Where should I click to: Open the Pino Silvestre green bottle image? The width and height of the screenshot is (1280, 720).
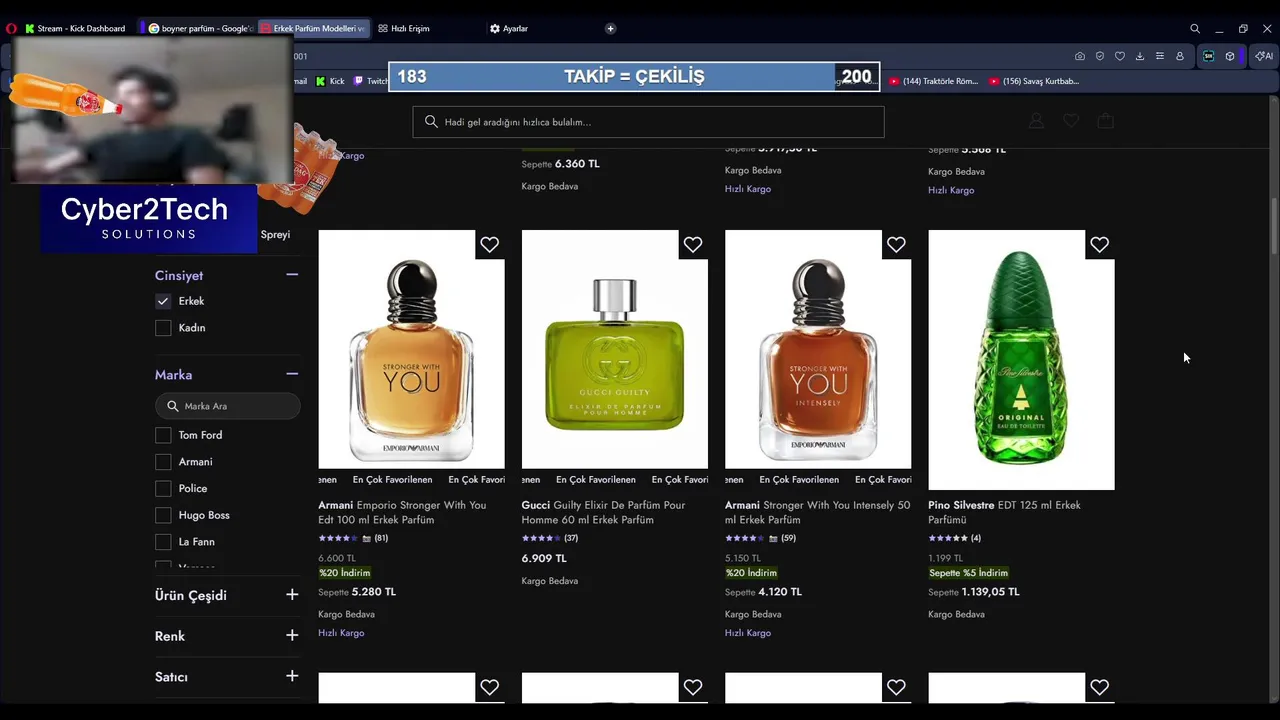[1021, 360]
